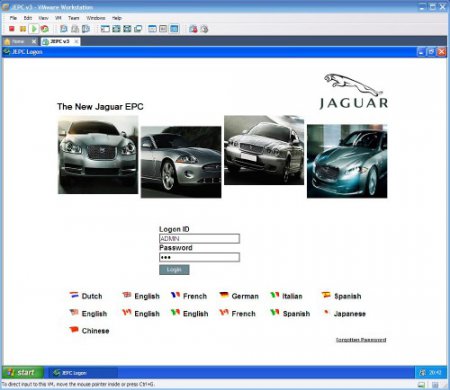Open the Help menu
450x390 pixels.
coord(117,18)
